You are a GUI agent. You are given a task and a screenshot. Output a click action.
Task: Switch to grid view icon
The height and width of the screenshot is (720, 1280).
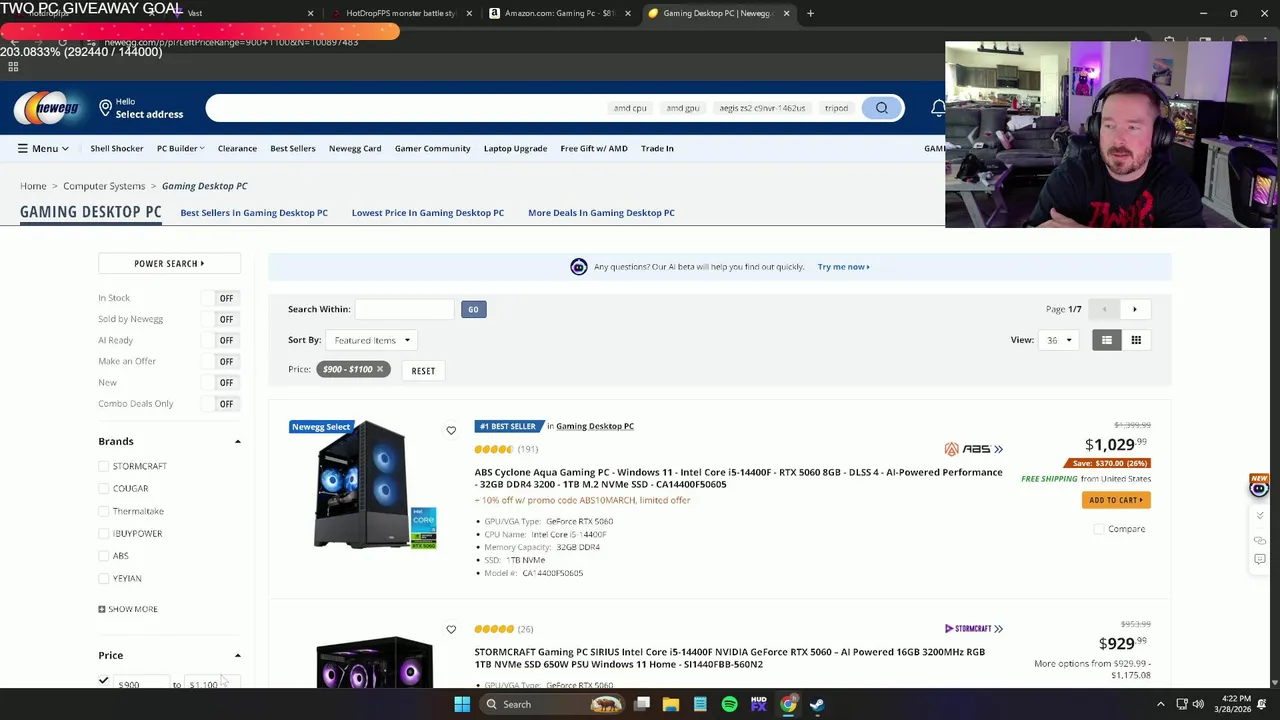tap(1136, 340)
